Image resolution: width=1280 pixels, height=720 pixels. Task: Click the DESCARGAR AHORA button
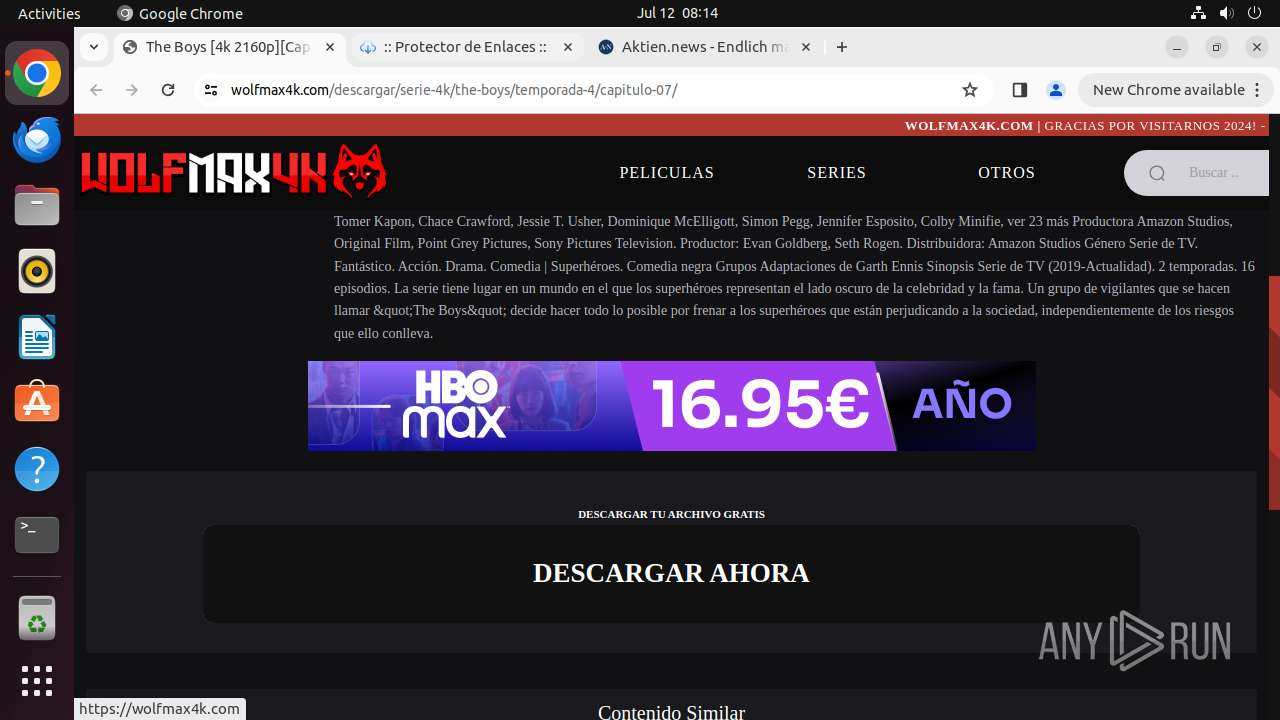pyautogui.click(x=671, y=573)
